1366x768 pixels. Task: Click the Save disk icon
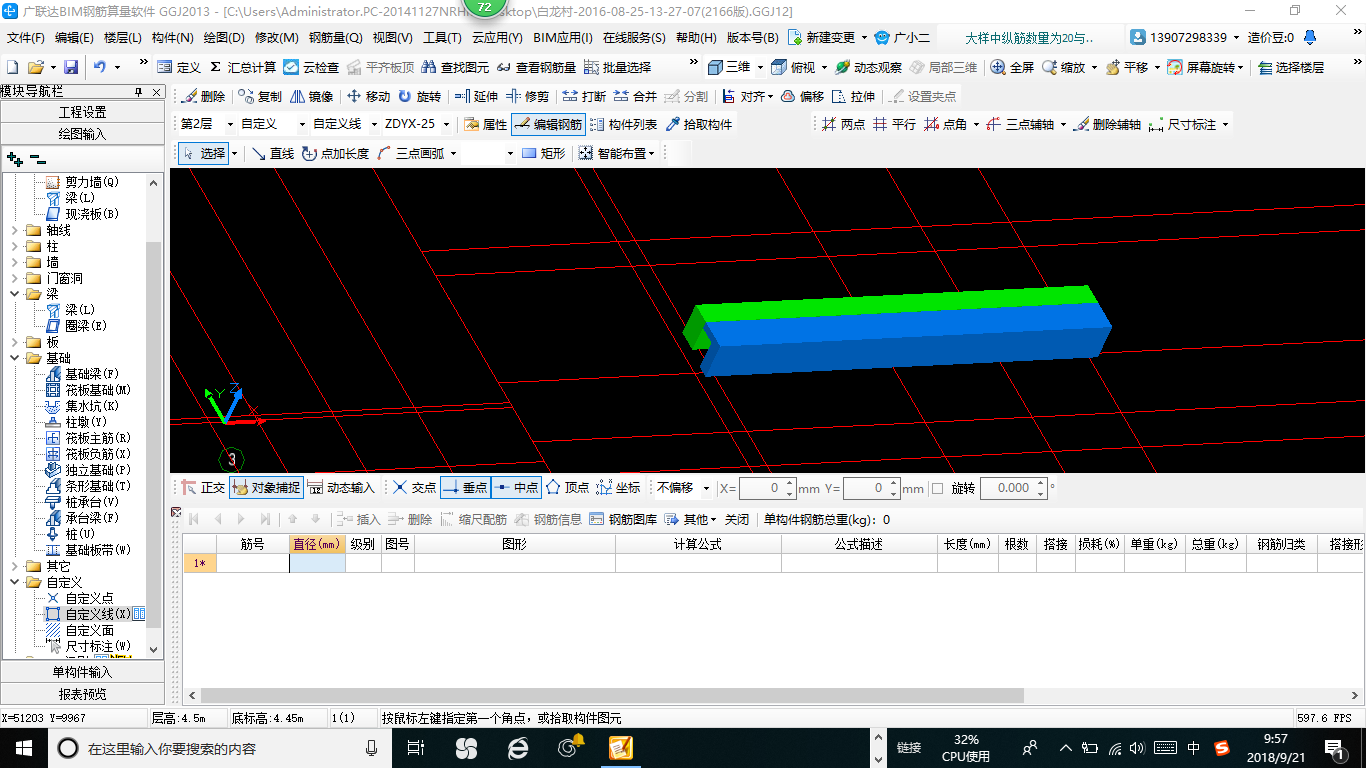pyautogui.click(x=71, y=67)
